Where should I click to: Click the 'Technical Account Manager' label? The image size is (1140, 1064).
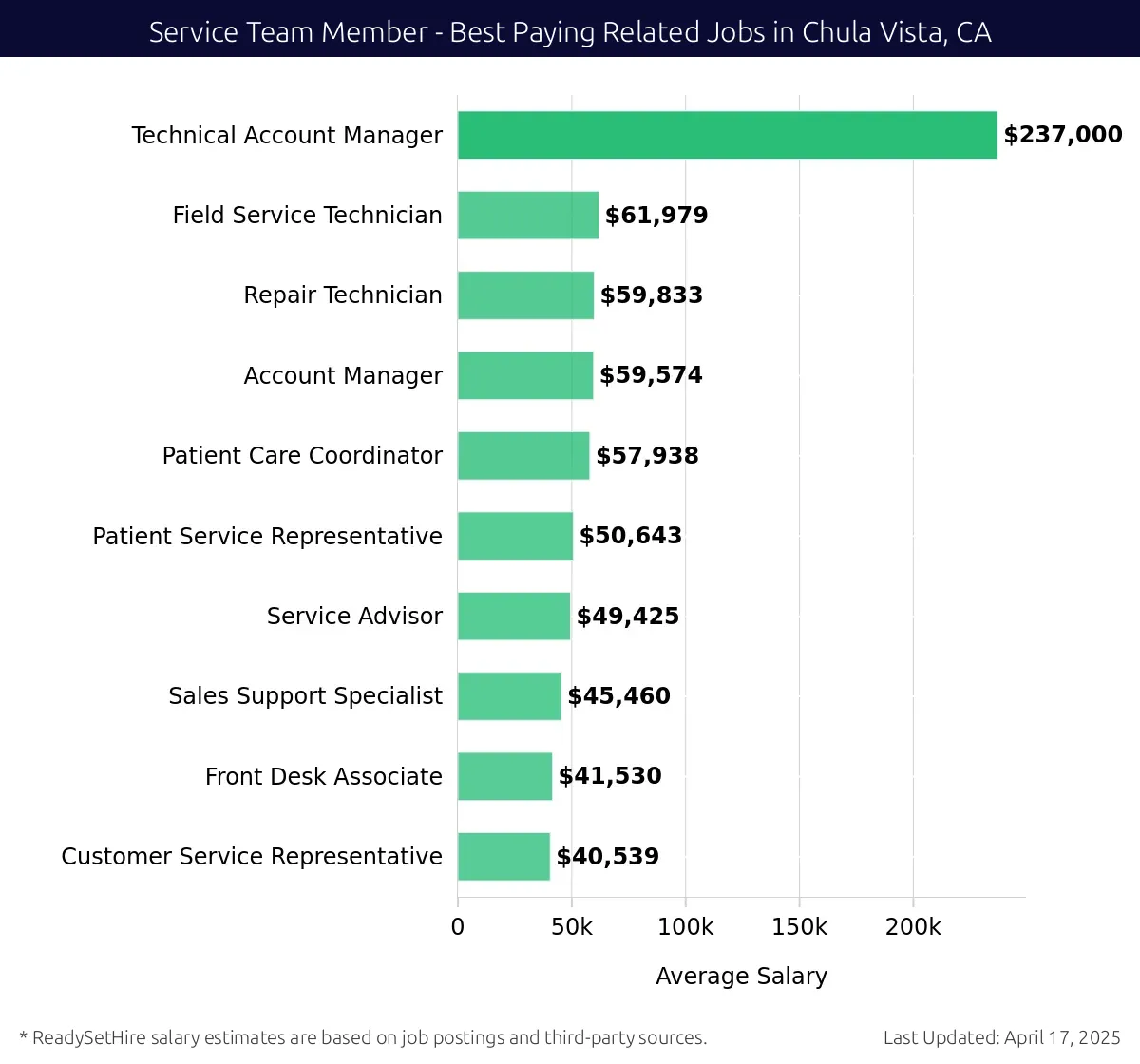pos(287,136)
